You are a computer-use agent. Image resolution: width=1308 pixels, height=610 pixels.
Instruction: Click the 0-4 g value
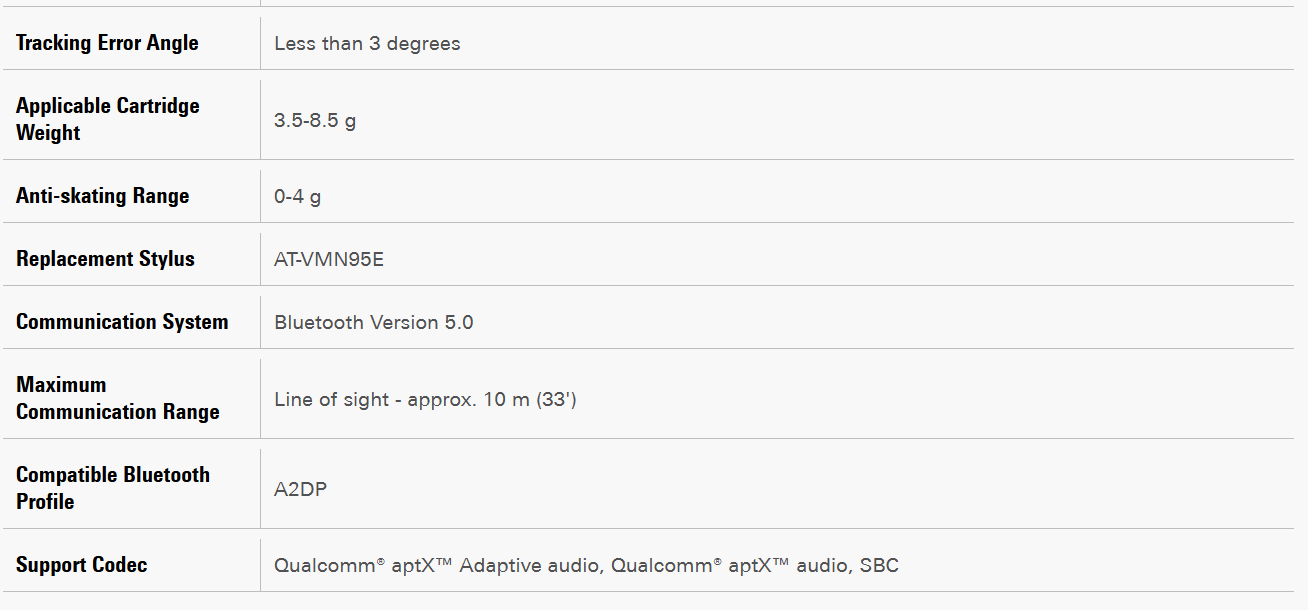297,197
